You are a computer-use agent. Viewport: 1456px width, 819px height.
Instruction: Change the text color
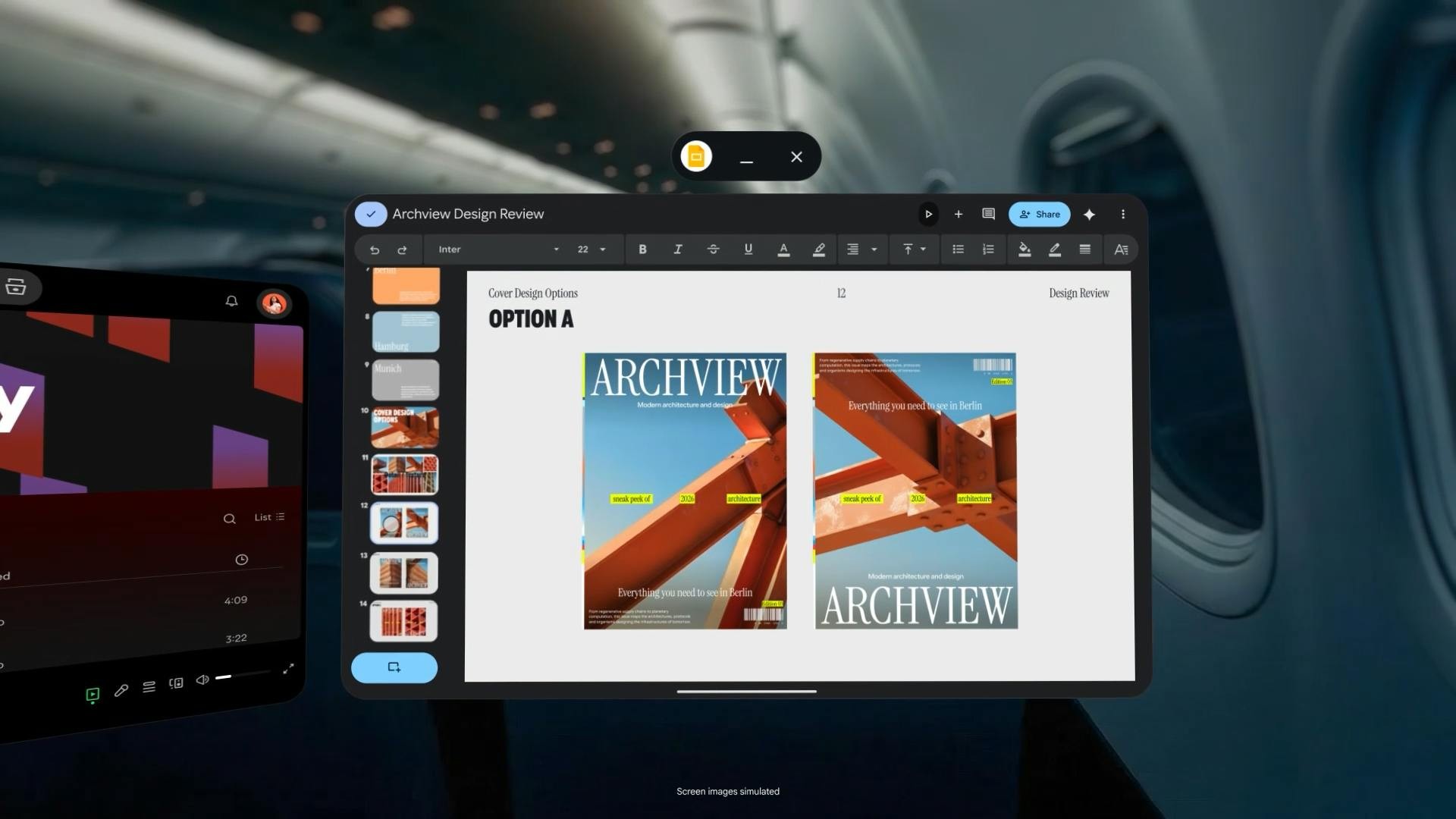[784, 249]
